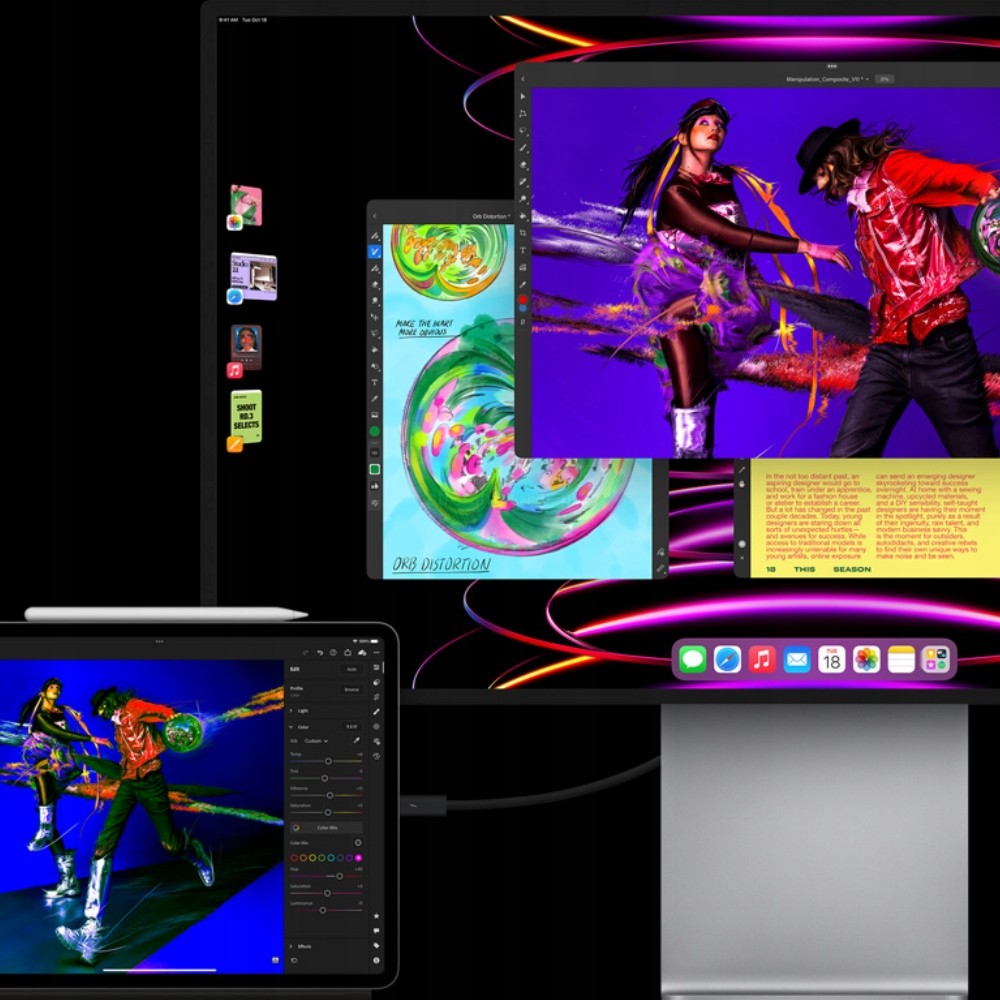Select the yellow color mix circle

point(313,858)
